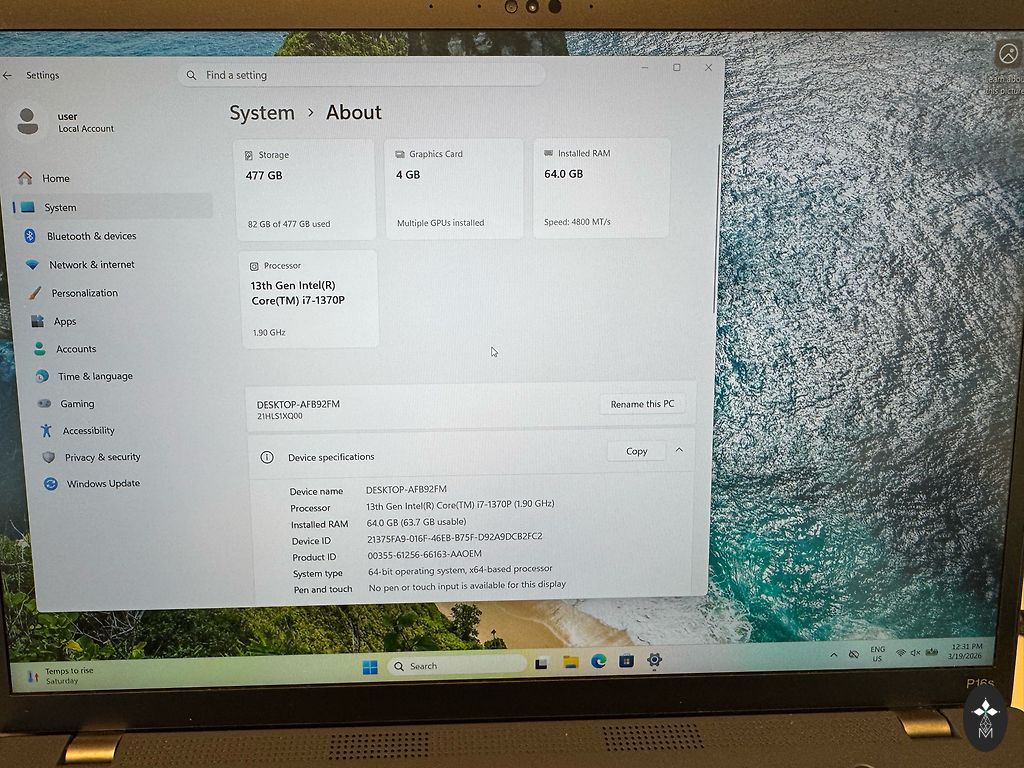Open Time & language settings

click(x=95, y=377)
